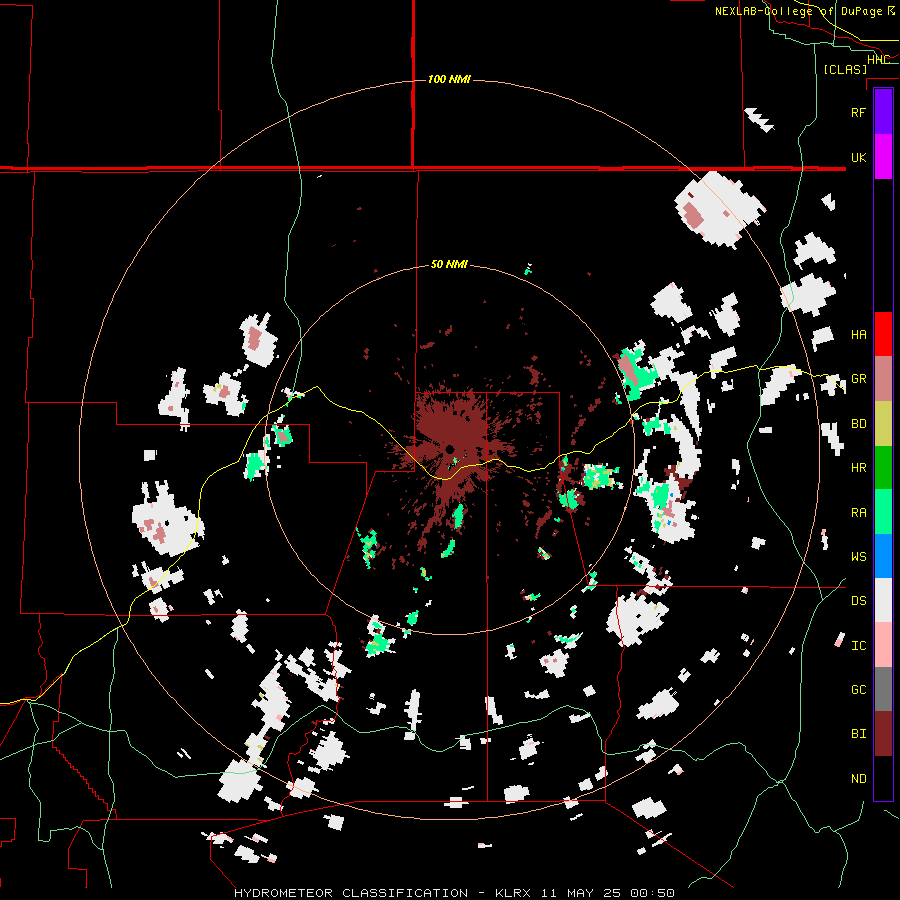This screenshot has width=900, height=900.
Task: Click the ND legend label
Action: coord(858,779)
